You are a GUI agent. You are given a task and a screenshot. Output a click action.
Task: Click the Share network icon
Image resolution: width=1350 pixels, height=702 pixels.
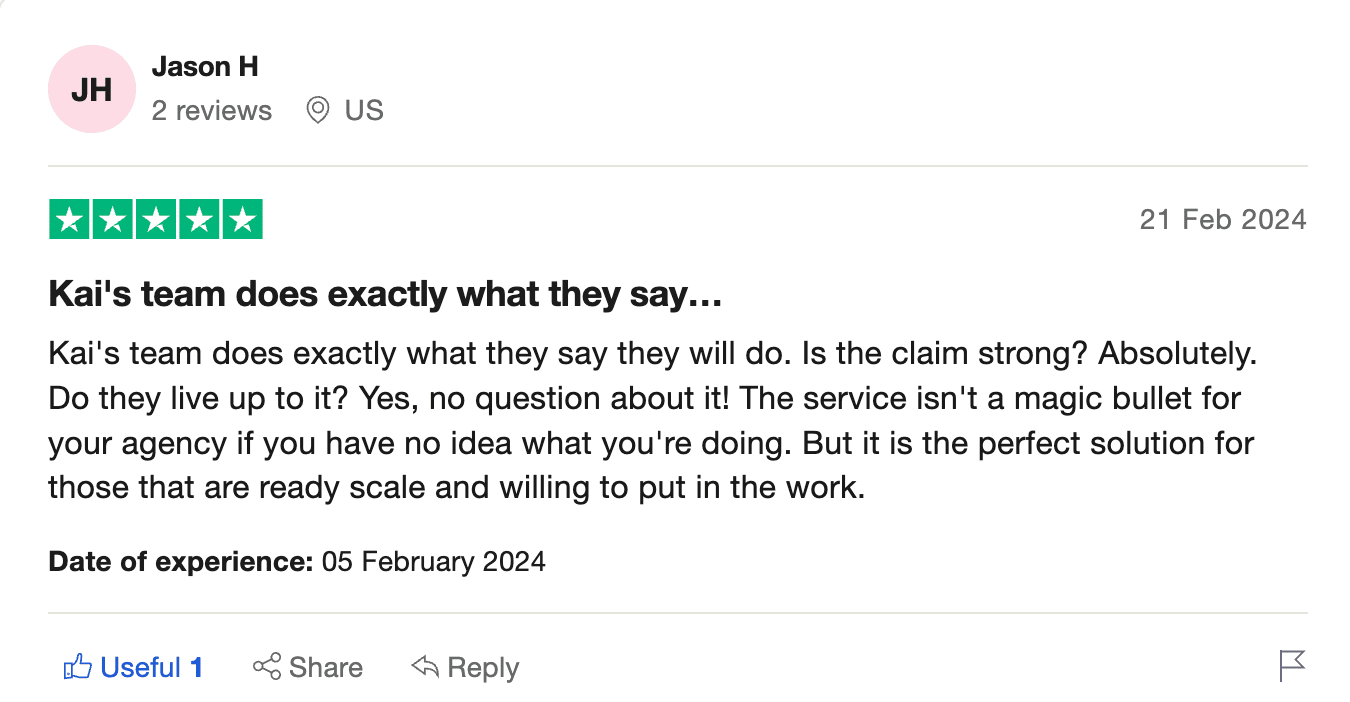pos(267,667)
